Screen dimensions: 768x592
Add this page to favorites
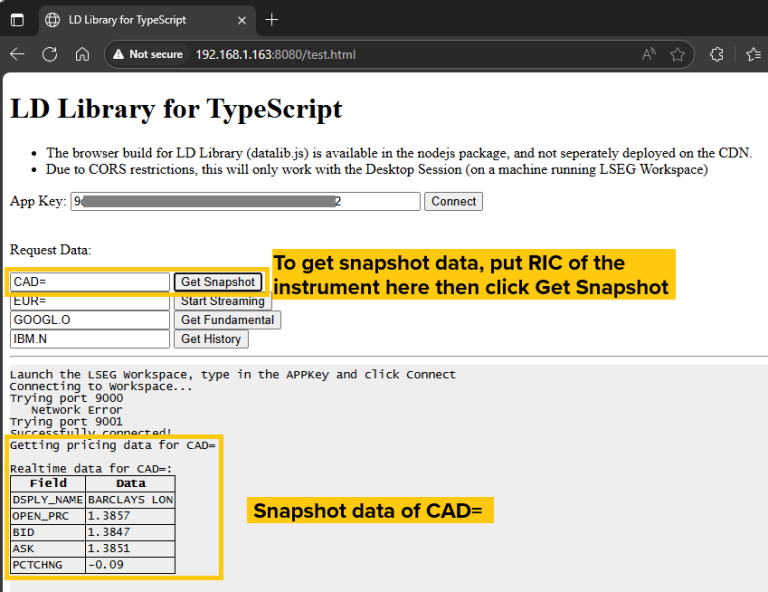point(677,54)
